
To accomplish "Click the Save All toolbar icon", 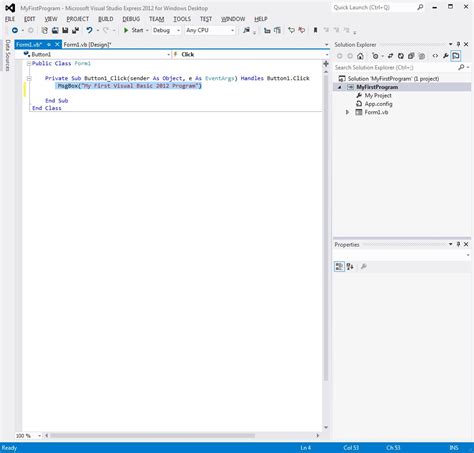I will 76,30.
